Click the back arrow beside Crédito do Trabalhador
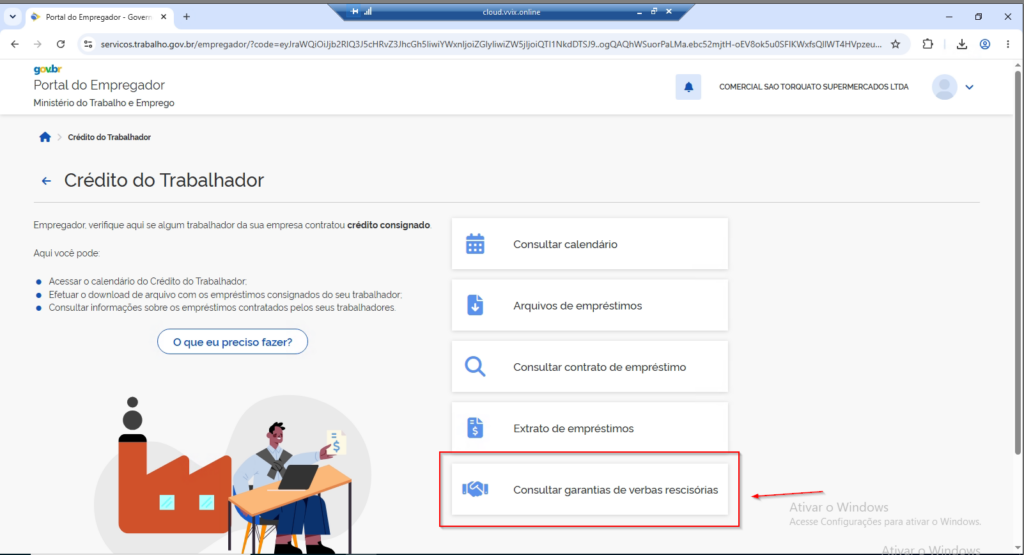Screen dimensions: 1024x555 pos(46,181)
